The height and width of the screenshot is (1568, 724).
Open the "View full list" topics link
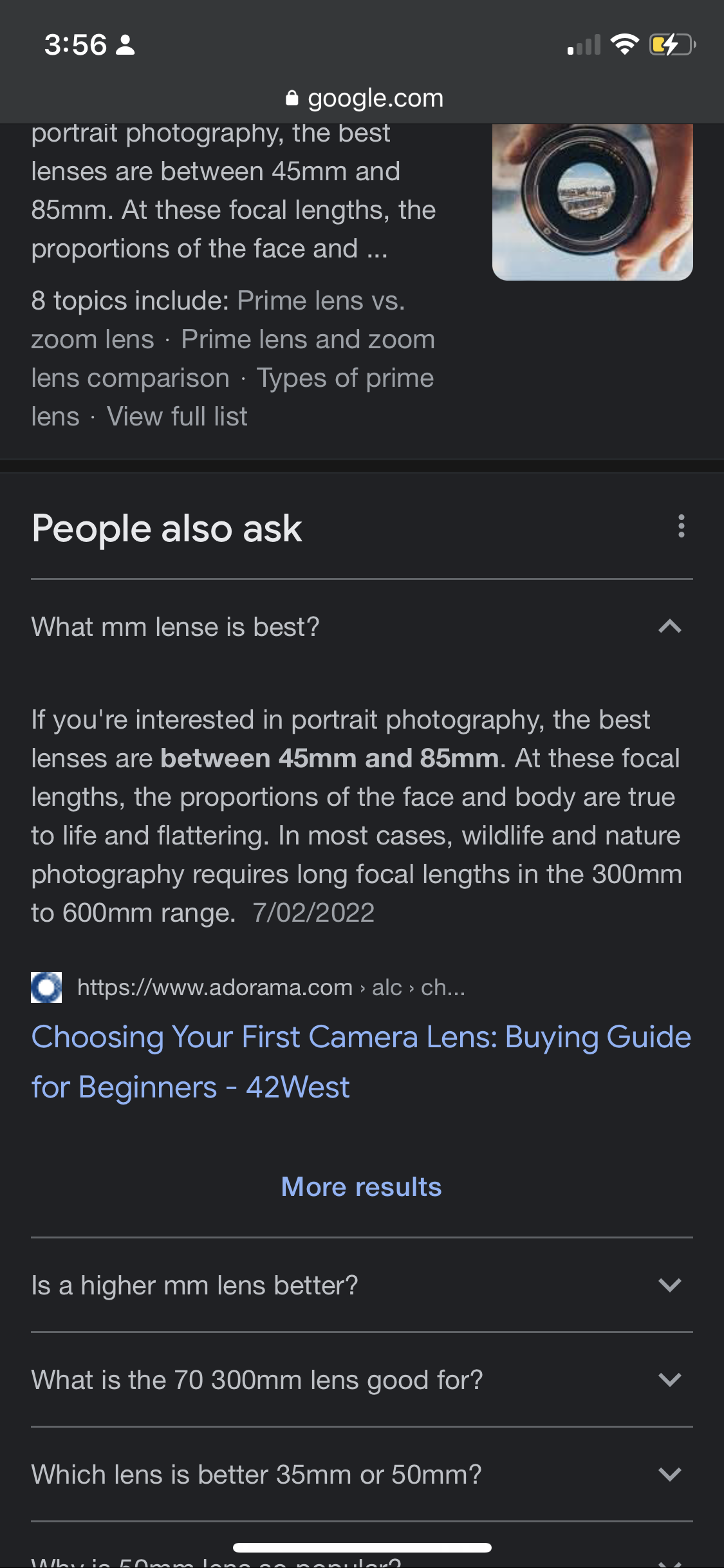pos(177,416)
